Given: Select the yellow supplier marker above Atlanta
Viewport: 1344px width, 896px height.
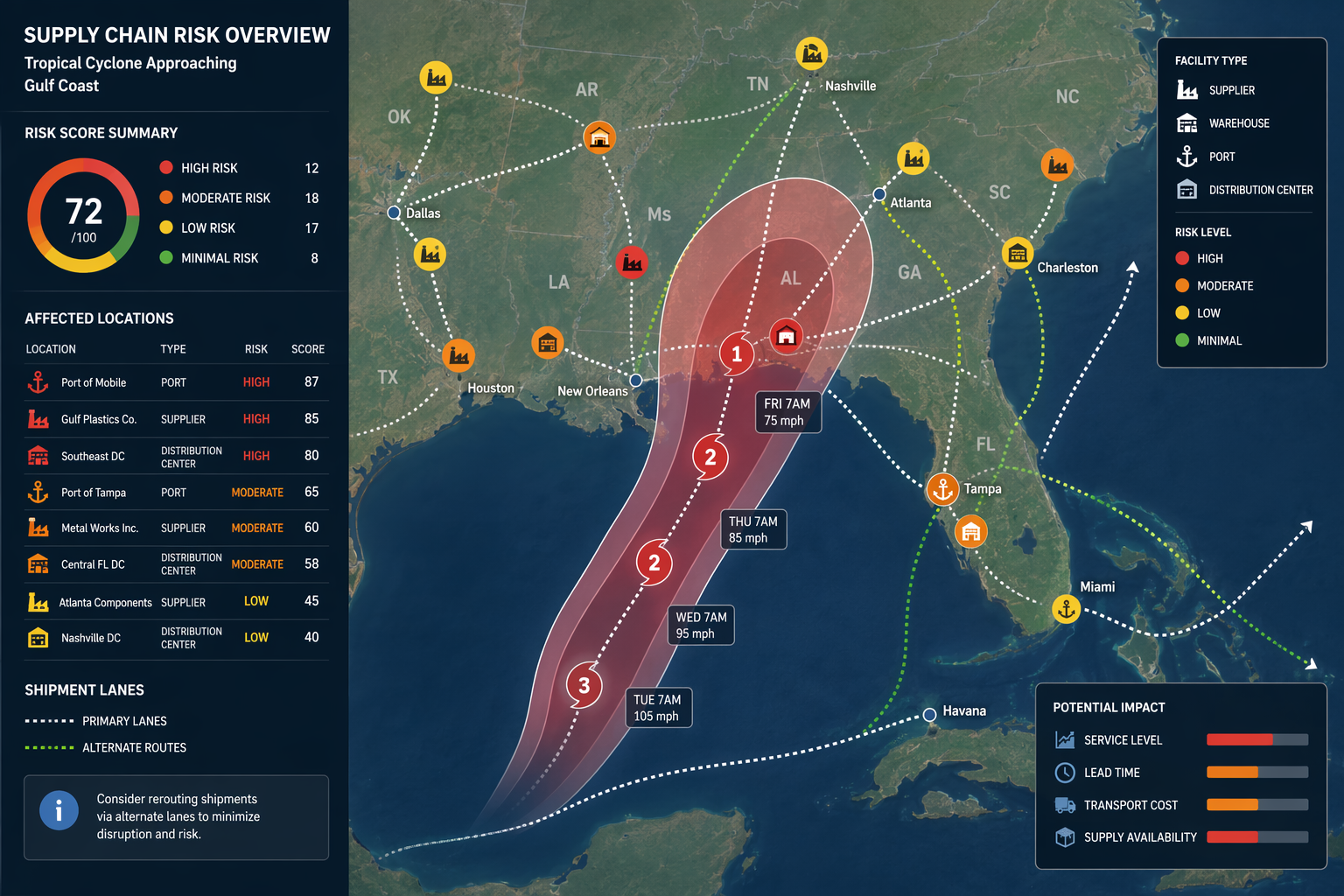Looking at the screenshot, I should coord(913,158).
